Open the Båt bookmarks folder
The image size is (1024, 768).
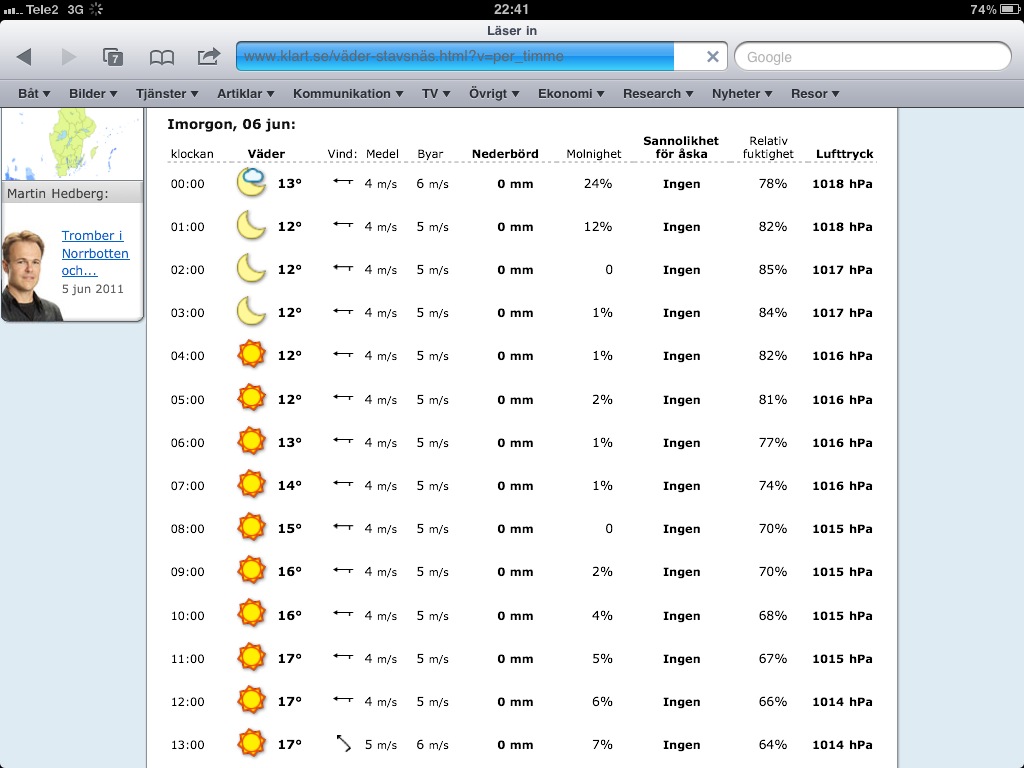click(34, 93)
